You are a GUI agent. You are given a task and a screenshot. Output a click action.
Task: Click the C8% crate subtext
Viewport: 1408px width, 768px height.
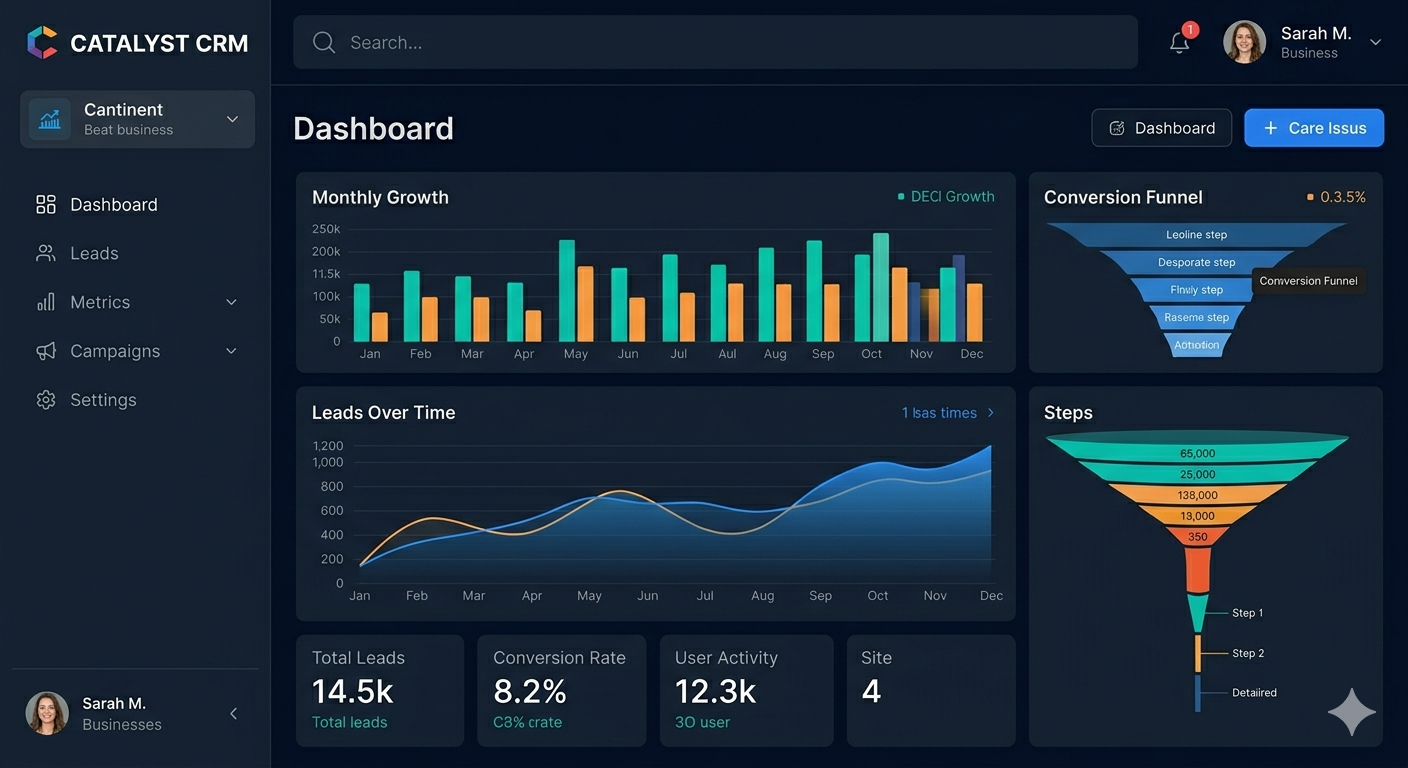527,722
